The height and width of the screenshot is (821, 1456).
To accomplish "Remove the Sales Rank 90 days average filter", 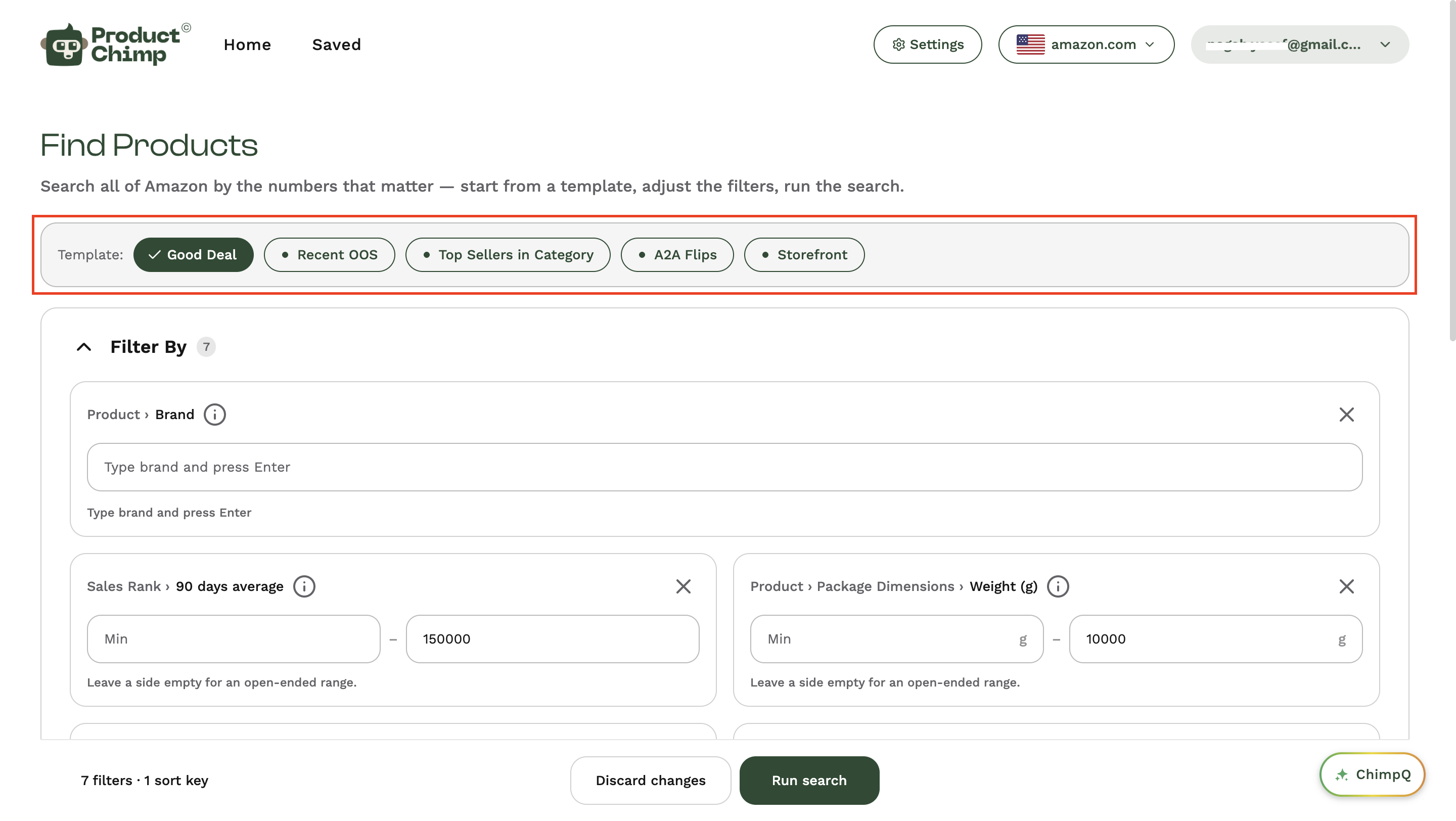I will pyautogui.click(x=684, y=586).
